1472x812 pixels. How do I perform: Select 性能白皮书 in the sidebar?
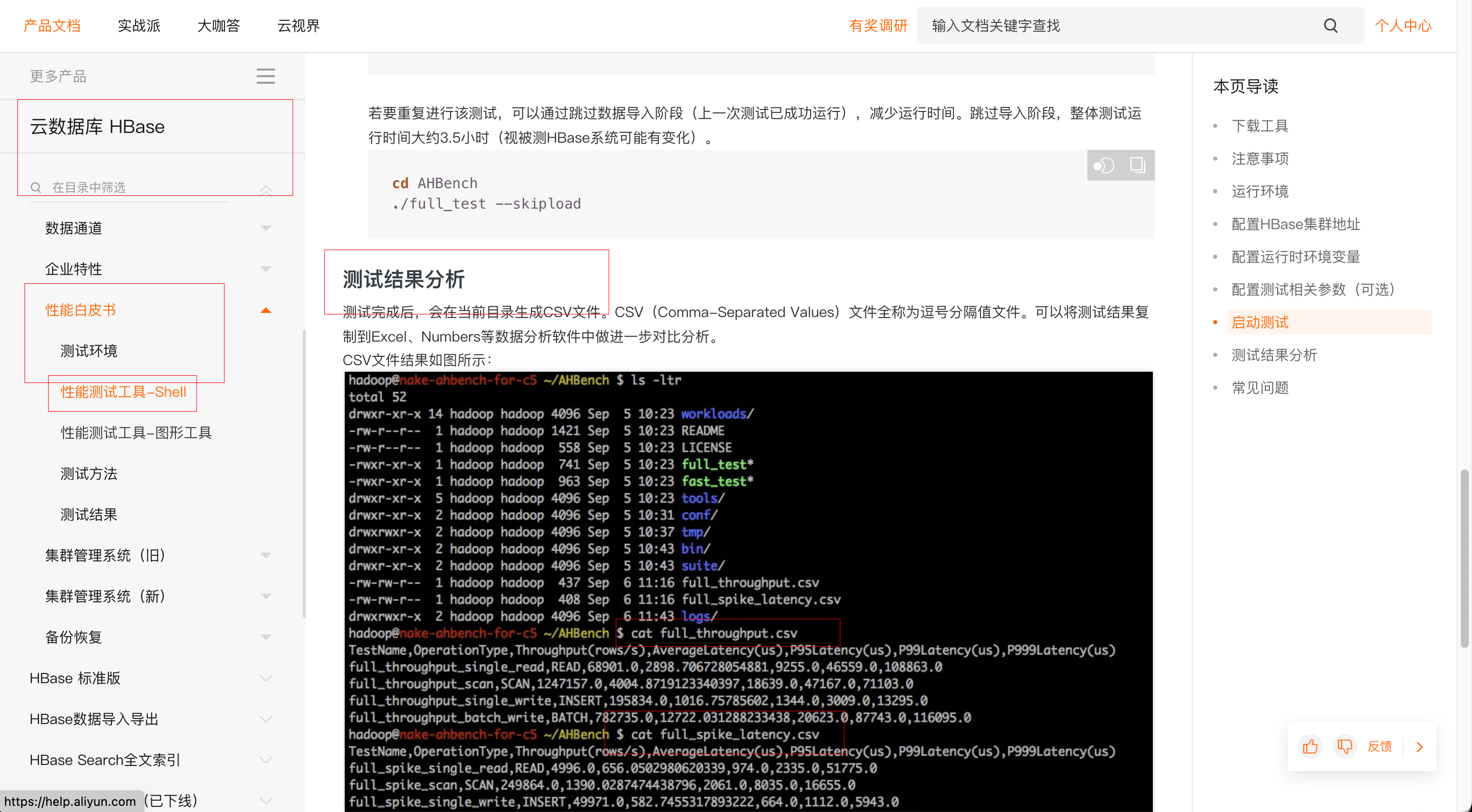81,310
